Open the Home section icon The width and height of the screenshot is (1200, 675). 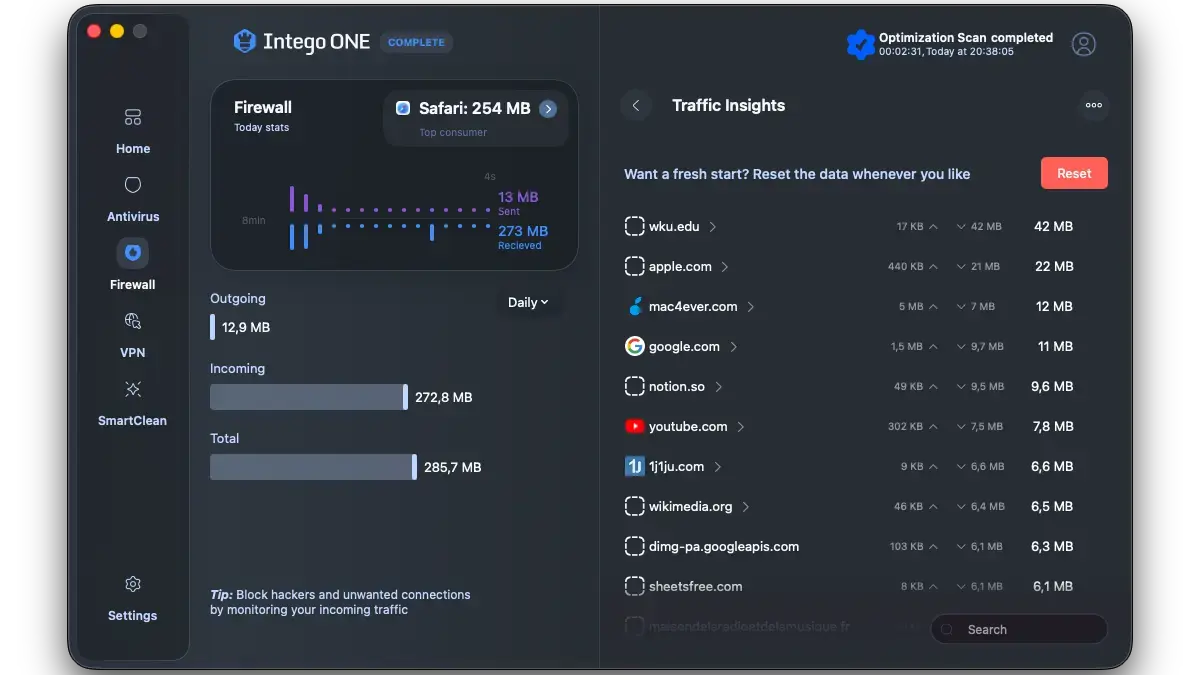coord(132,118)
